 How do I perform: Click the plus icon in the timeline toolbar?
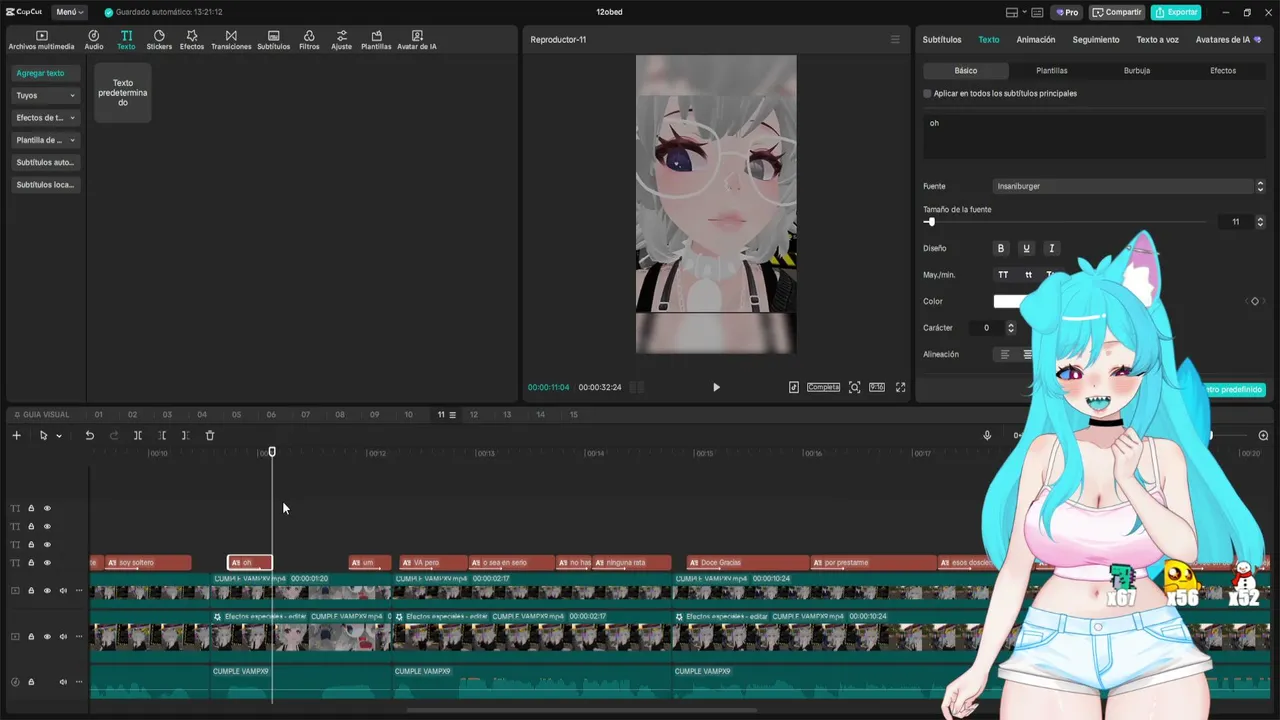[16, 435]
